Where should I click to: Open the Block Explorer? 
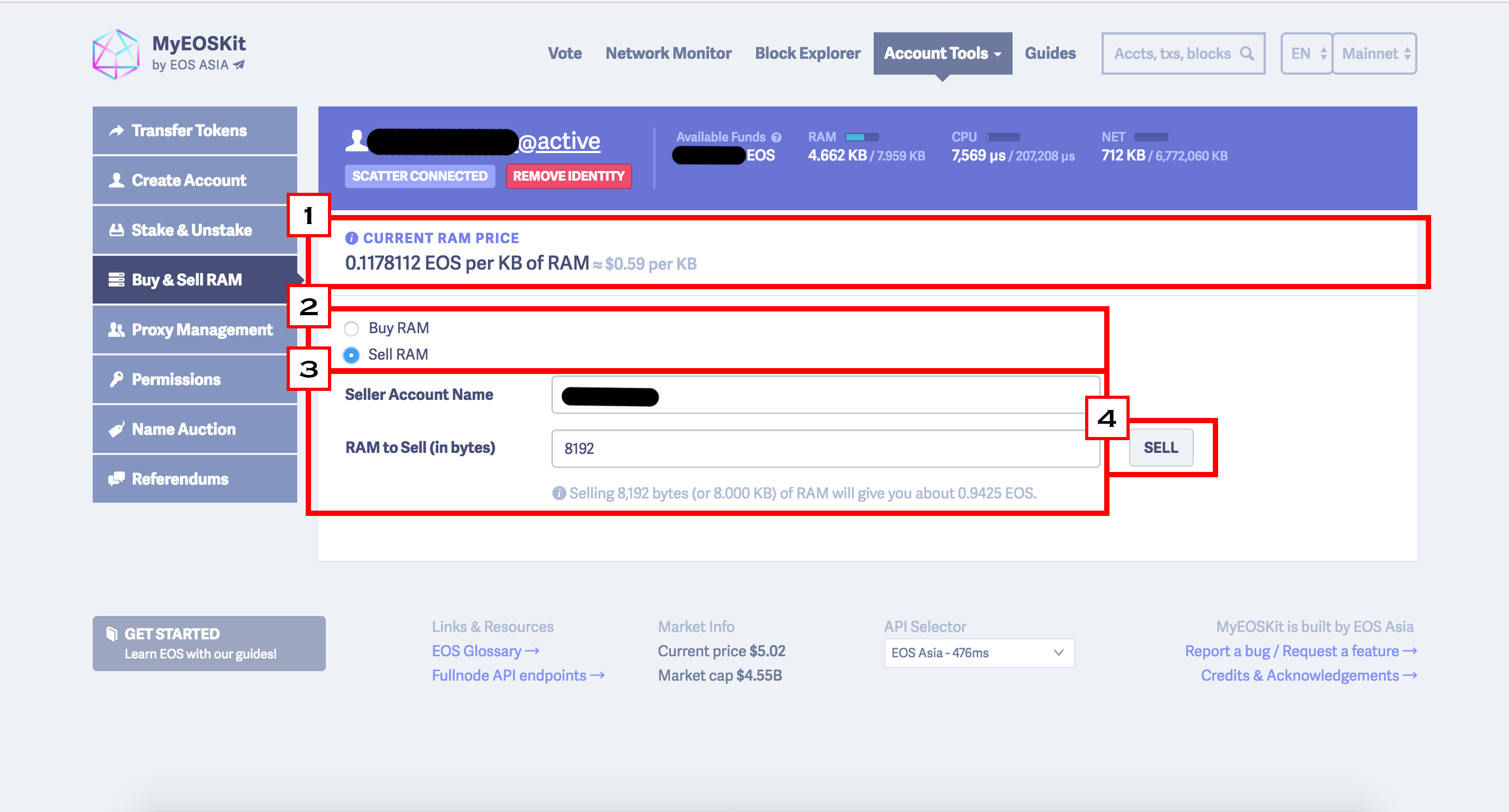point(807,53)
